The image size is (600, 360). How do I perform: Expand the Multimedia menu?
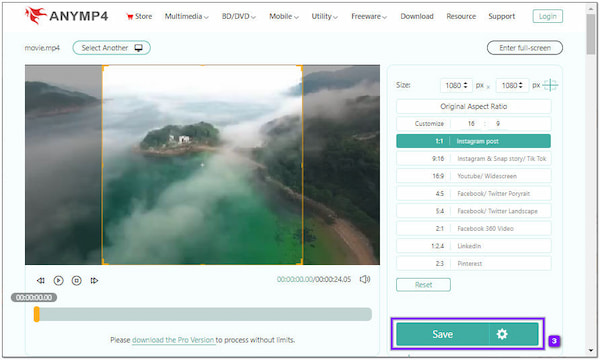pos(186,16)
